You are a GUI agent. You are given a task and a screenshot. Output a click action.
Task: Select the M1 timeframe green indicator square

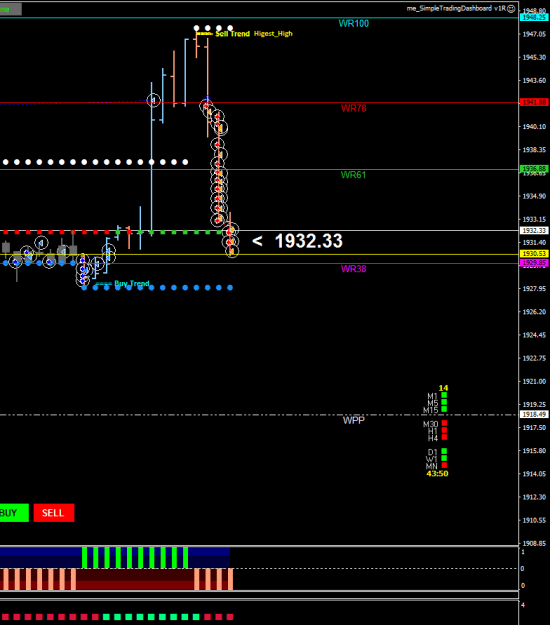444,395
